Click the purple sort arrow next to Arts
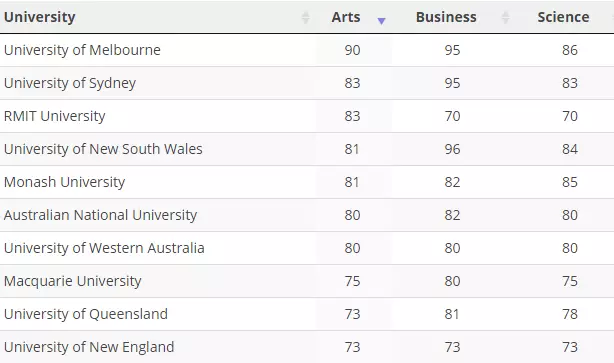Image resolution: width=614 pixels, height=363 pixels. (381, 20)
